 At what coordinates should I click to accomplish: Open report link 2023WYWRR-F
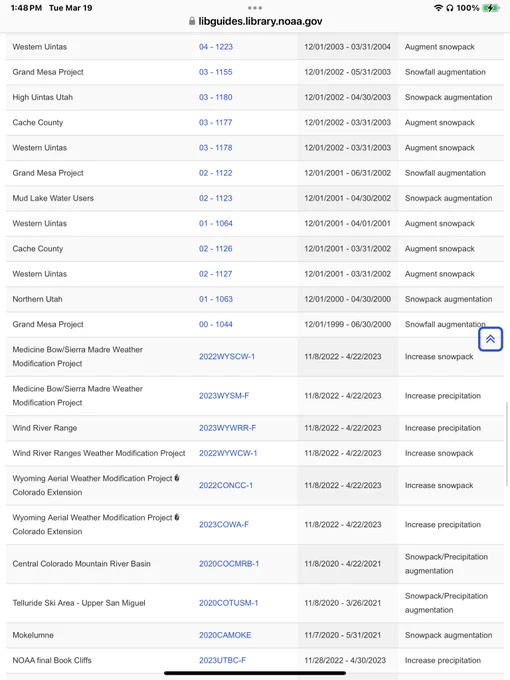click(227, 428)
